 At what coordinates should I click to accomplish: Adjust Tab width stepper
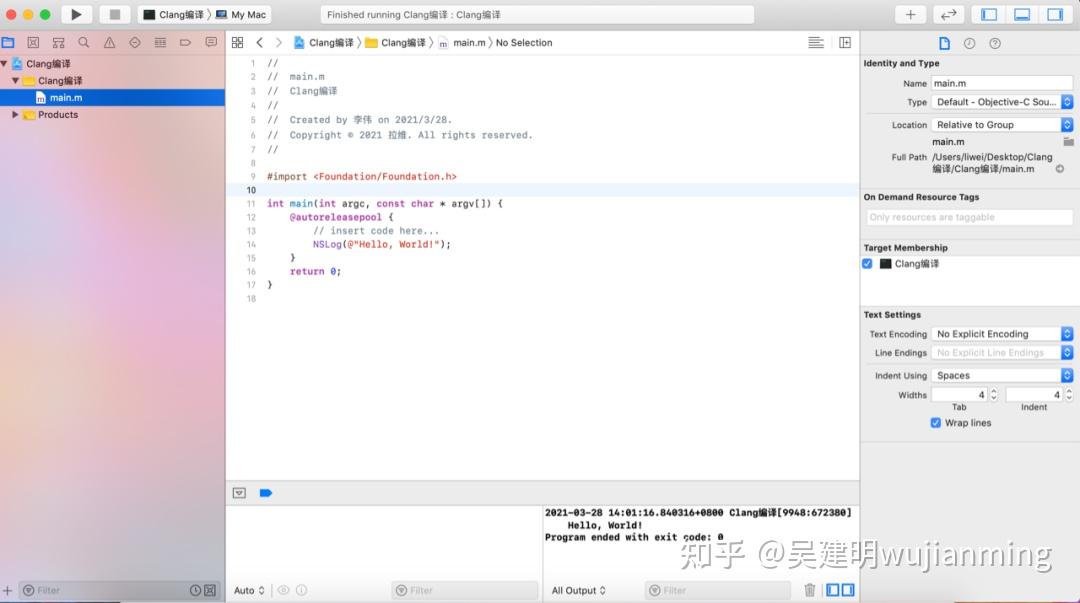click(993, 395)
